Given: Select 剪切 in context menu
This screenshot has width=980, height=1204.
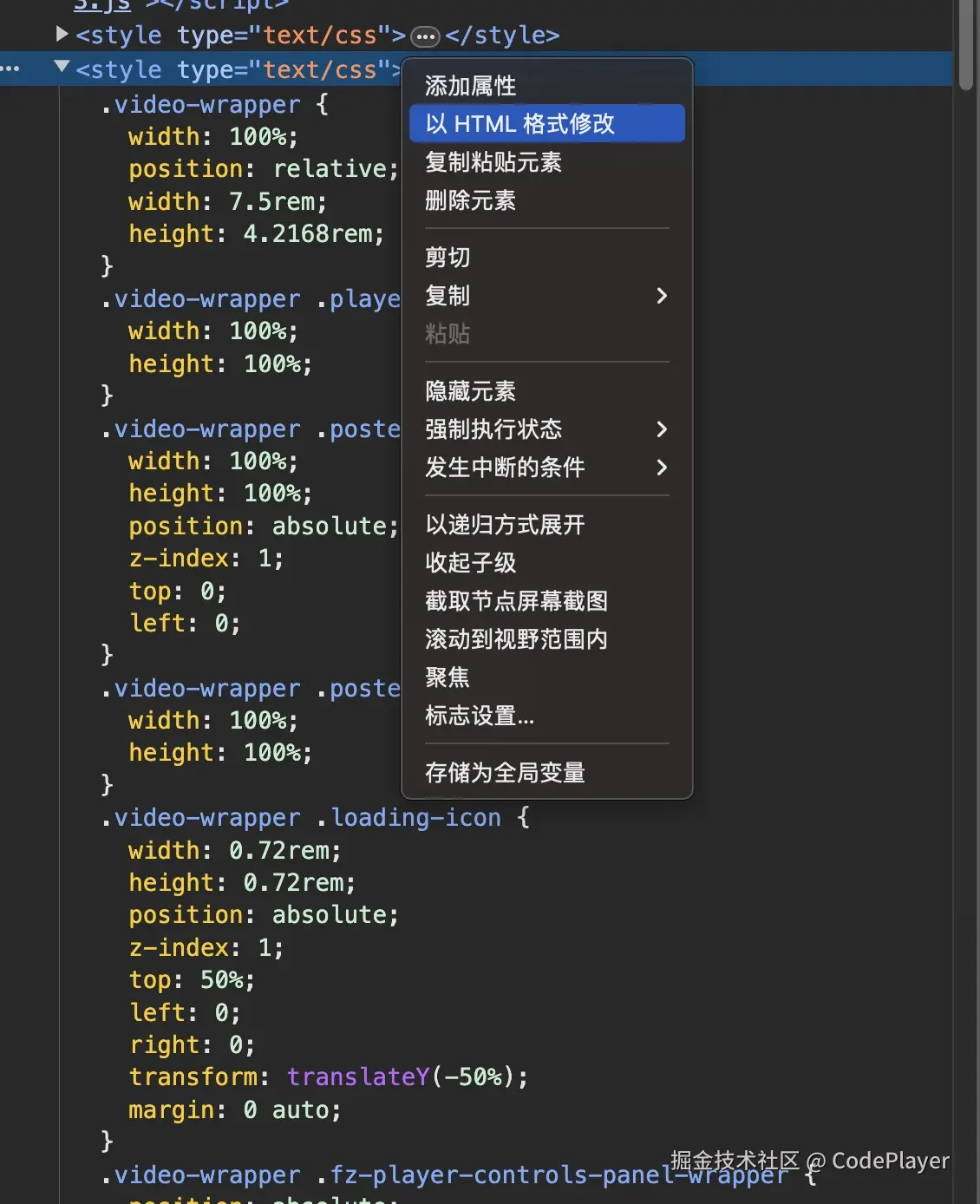Looking at the screenshot, I should (x=448, y=258).
